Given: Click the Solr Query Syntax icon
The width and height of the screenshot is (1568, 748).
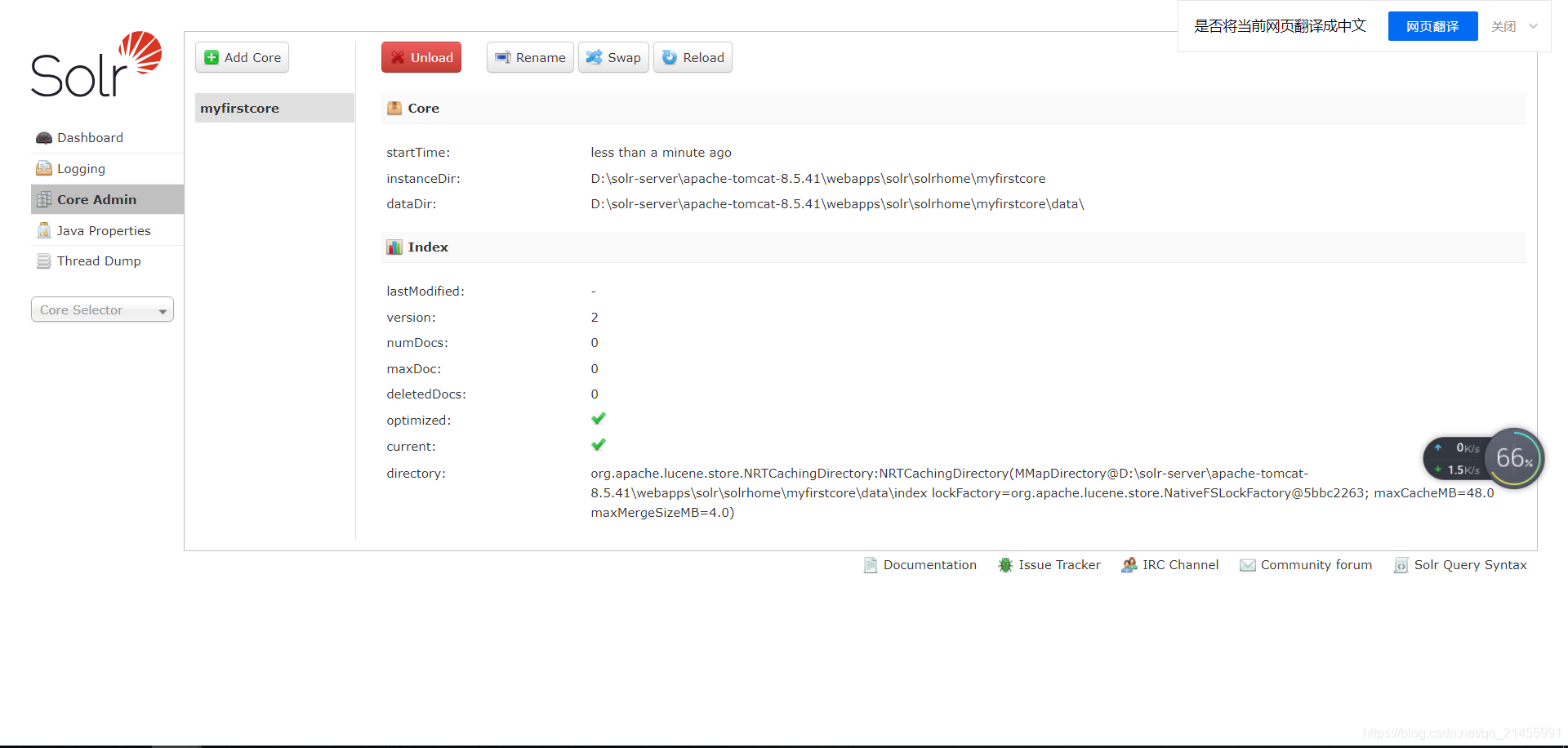Looking at the screenshot, I should click(x=1401, y=565).
